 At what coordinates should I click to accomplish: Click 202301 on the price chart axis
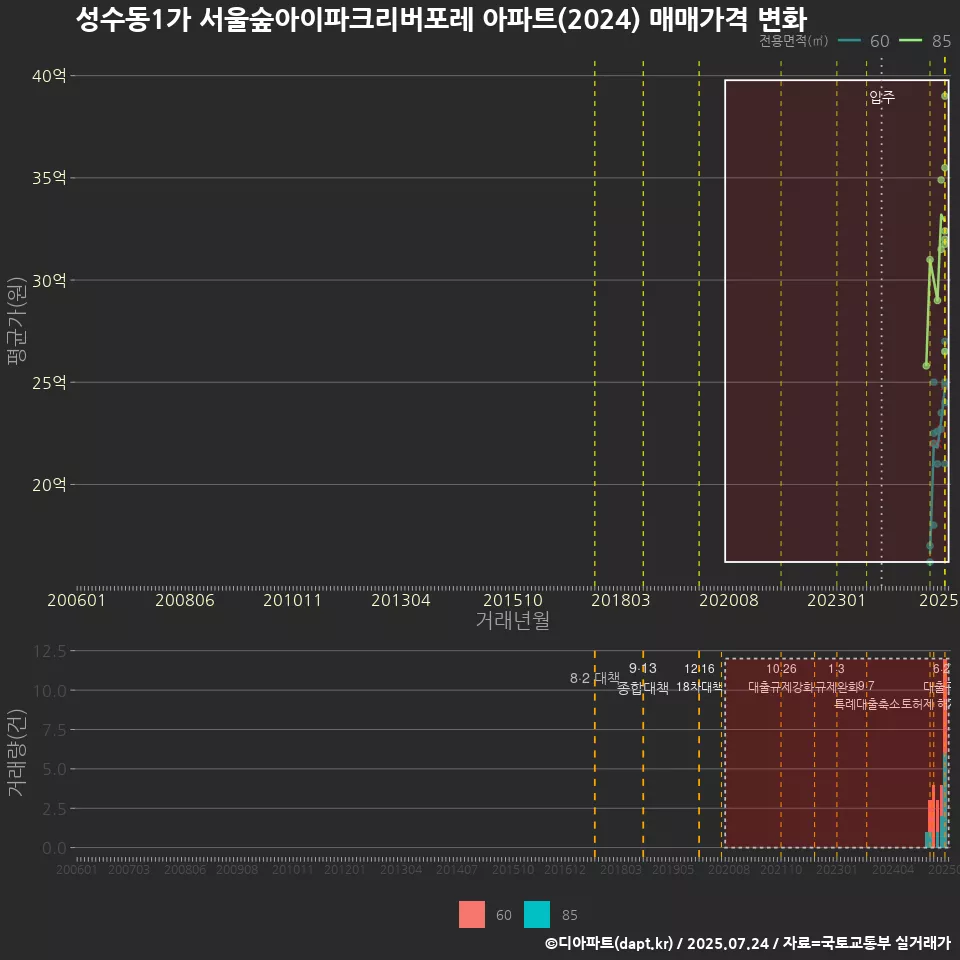(x=836, y=600)
